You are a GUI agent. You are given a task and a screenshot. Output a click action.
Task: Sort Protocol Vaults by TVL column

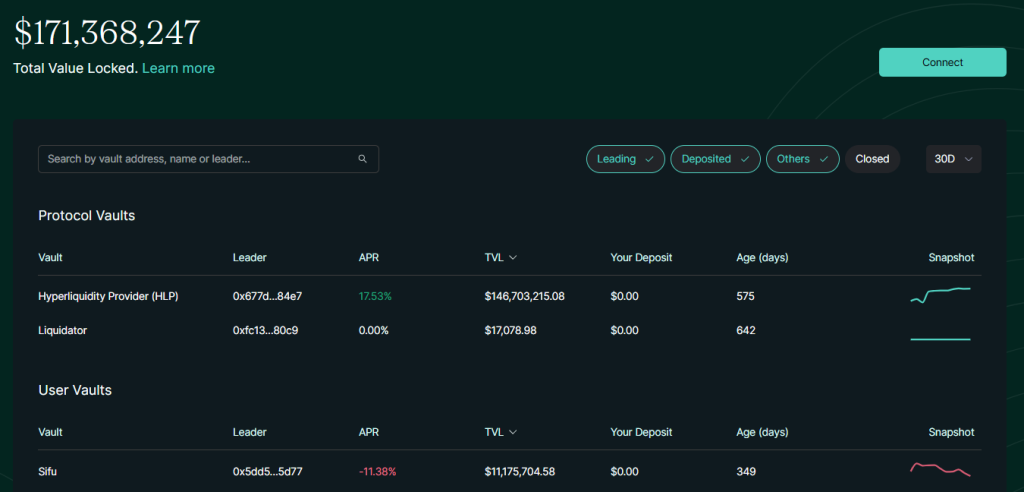(x=500, y=258)
